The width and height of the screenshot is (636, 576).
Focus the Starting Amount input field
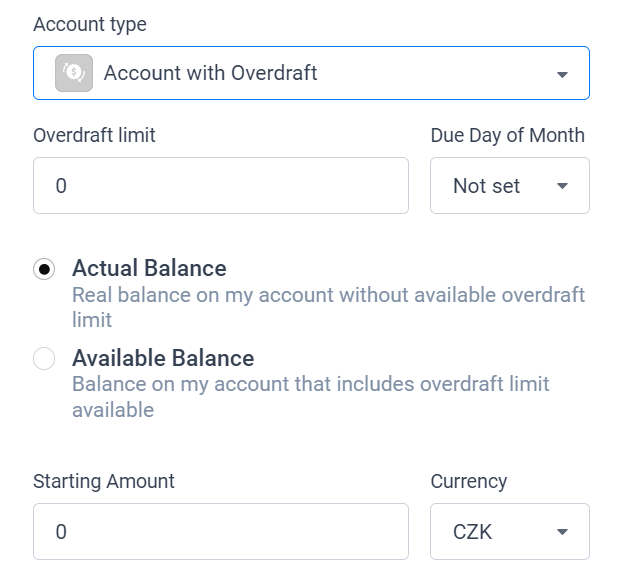pyautogui.click(x=220, y=532)
